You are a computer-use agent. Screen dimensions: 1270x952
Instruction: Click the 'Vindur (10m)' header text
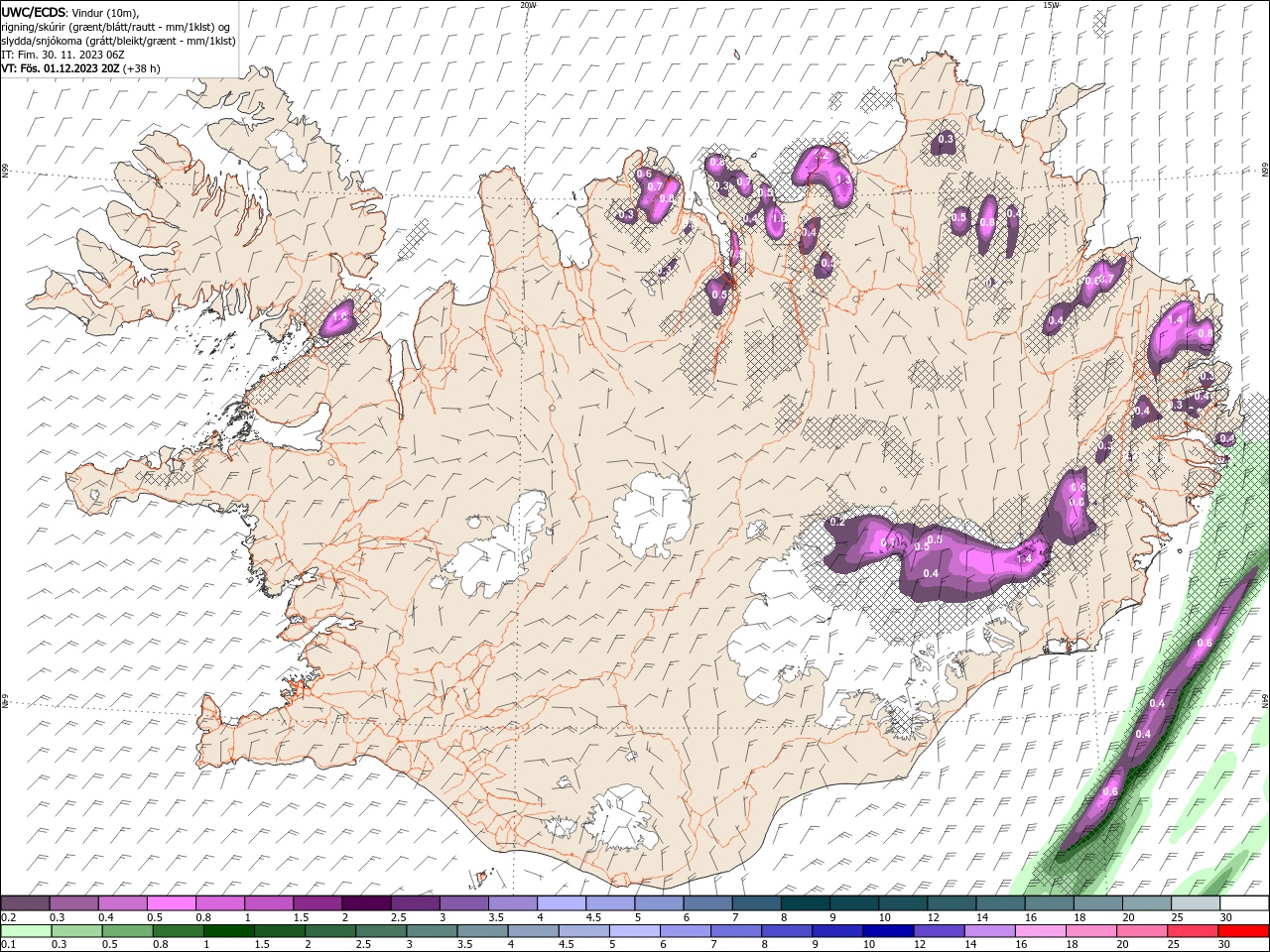click(105, 12)
